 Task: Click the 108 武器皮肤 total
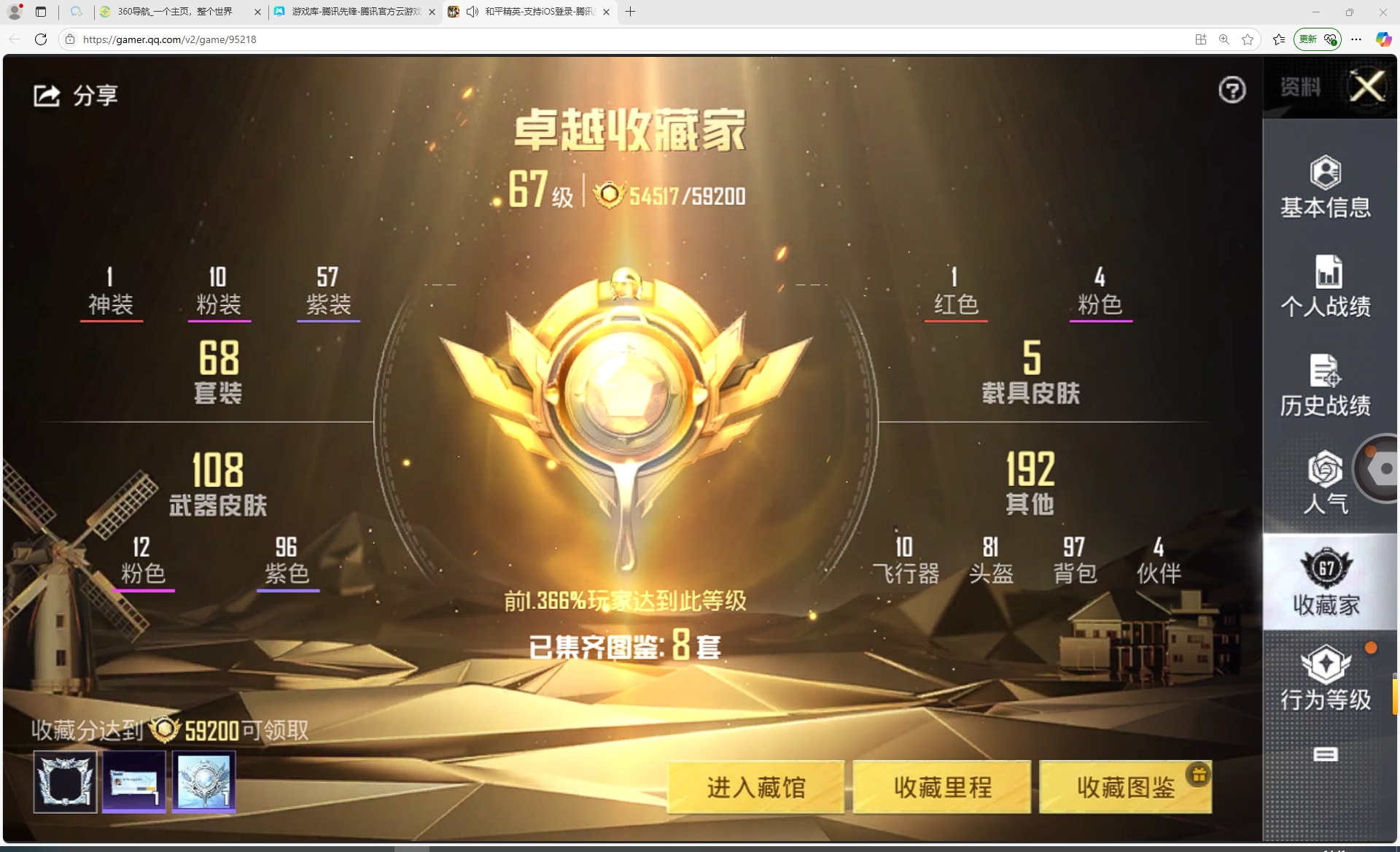[218, 484]
